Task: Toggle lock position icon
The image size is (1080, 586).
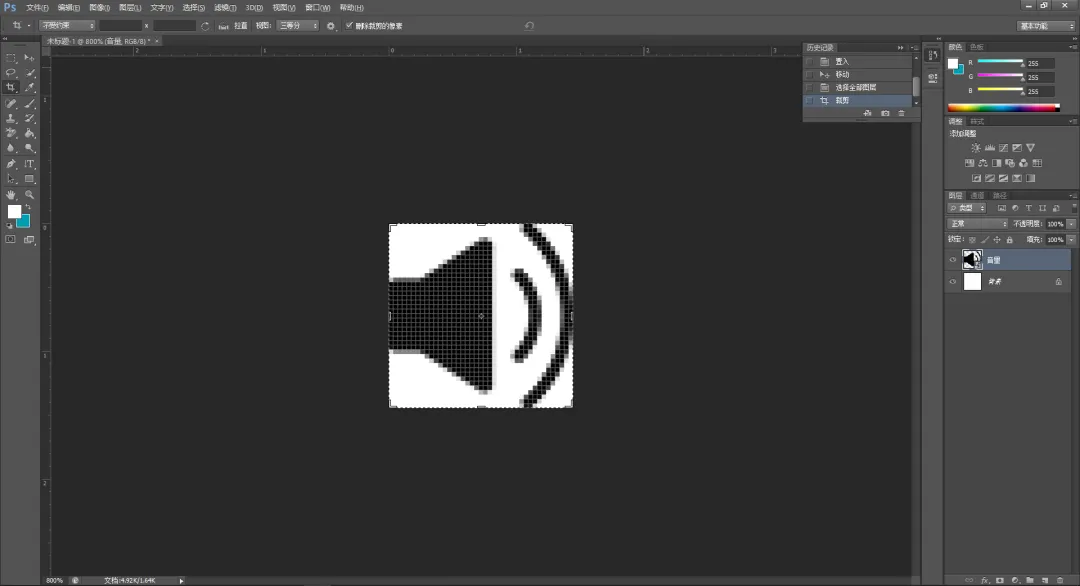Action: point(997,240)
